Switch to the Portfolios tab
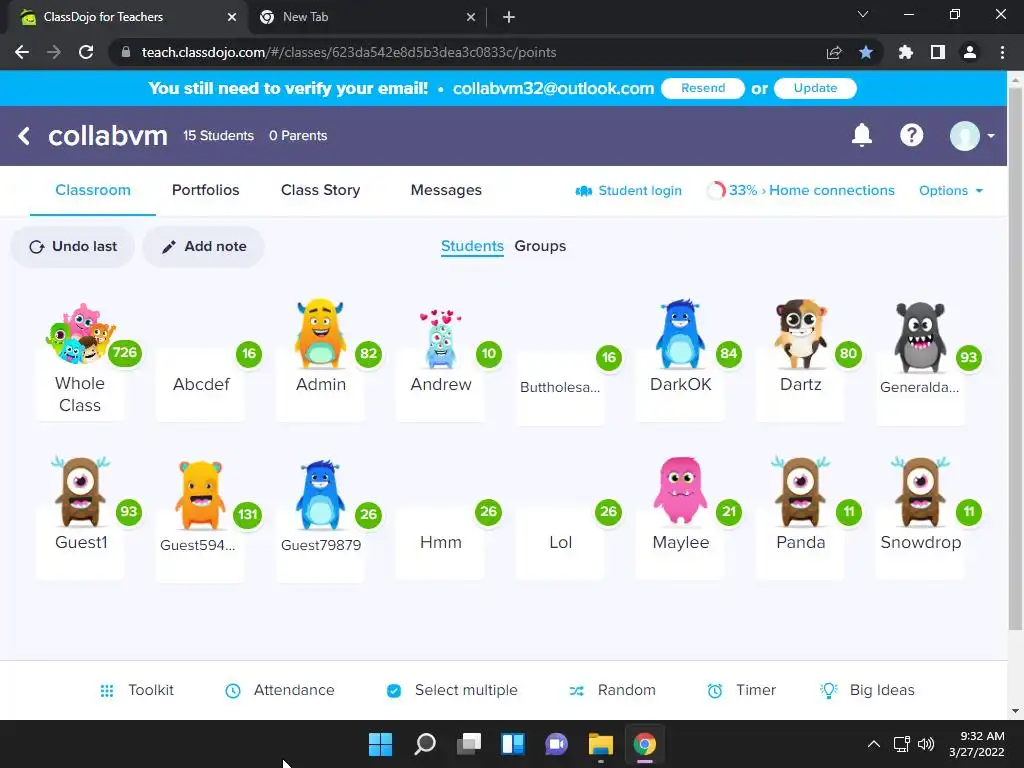Viewport: 1024px width, 768px height. [206, 190]
